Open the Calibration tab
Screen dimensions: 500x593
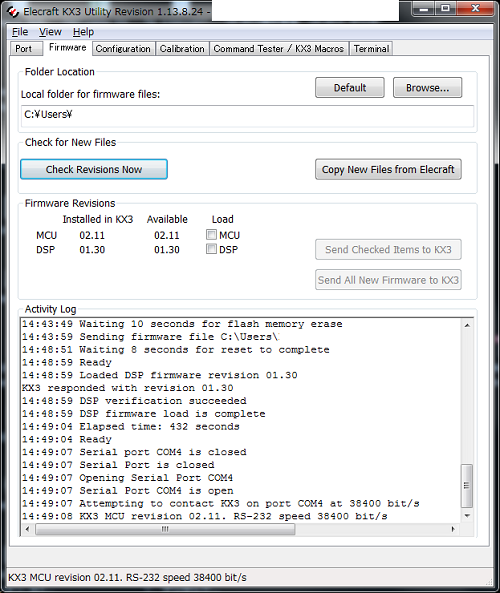(182, 49)
